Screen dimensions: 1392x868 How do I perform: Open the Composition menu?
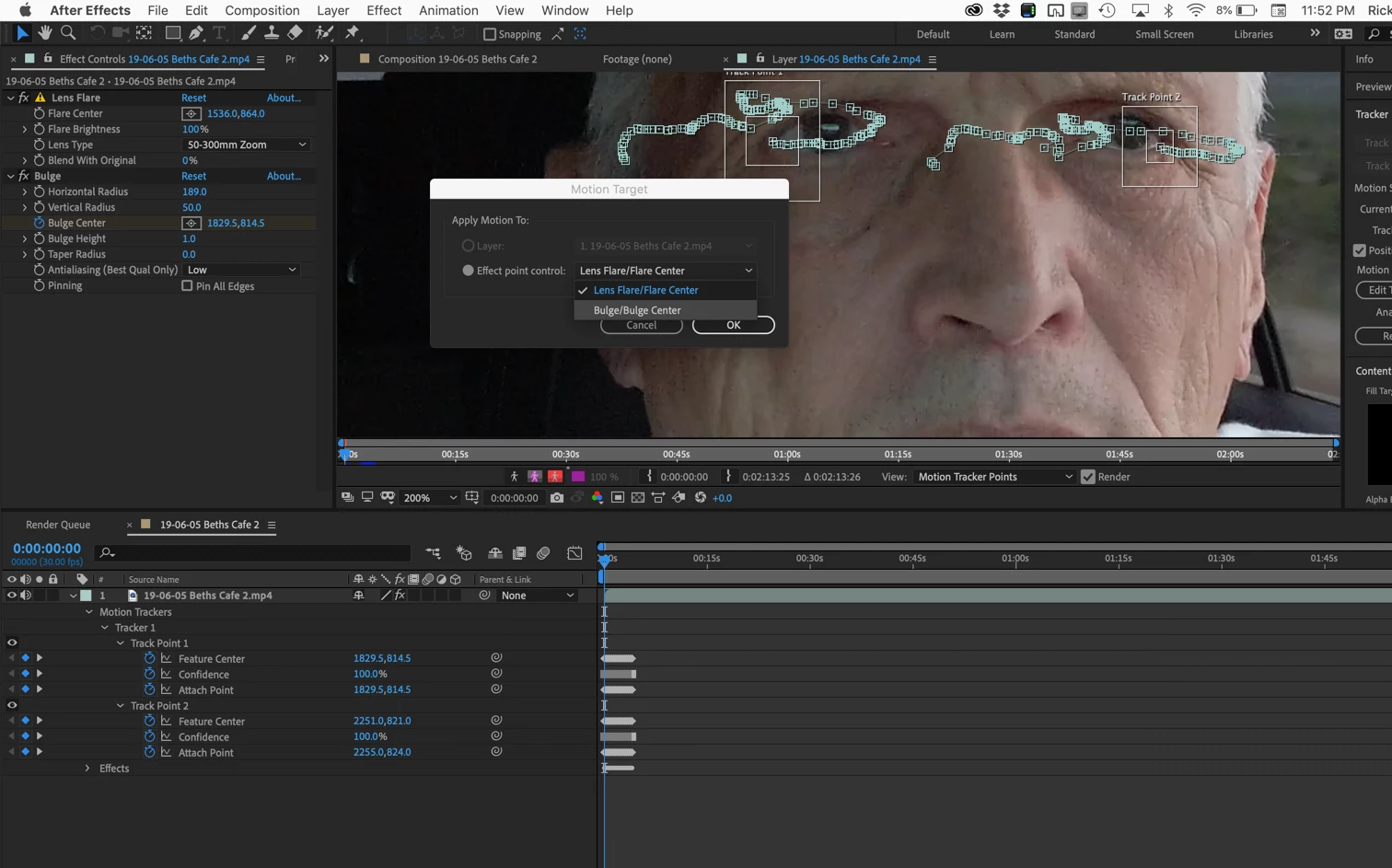coord(262,10)
